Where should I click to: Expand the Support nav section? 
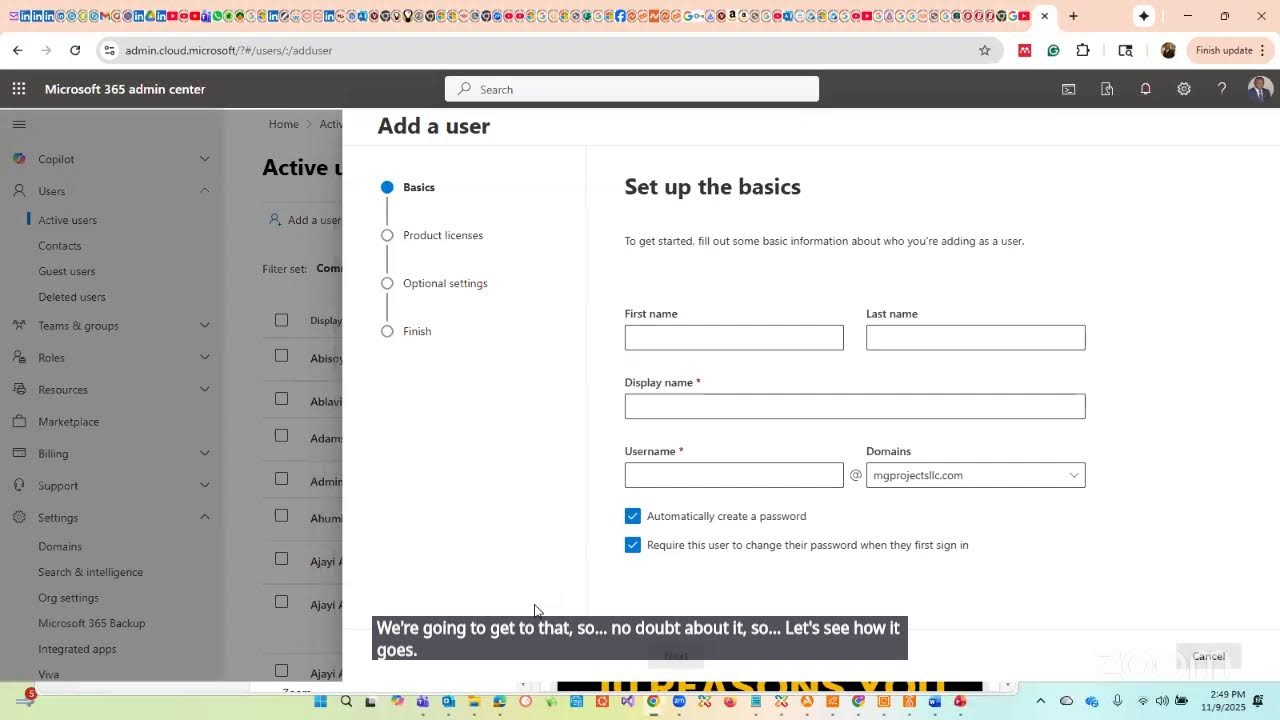(x=205, y=485)
